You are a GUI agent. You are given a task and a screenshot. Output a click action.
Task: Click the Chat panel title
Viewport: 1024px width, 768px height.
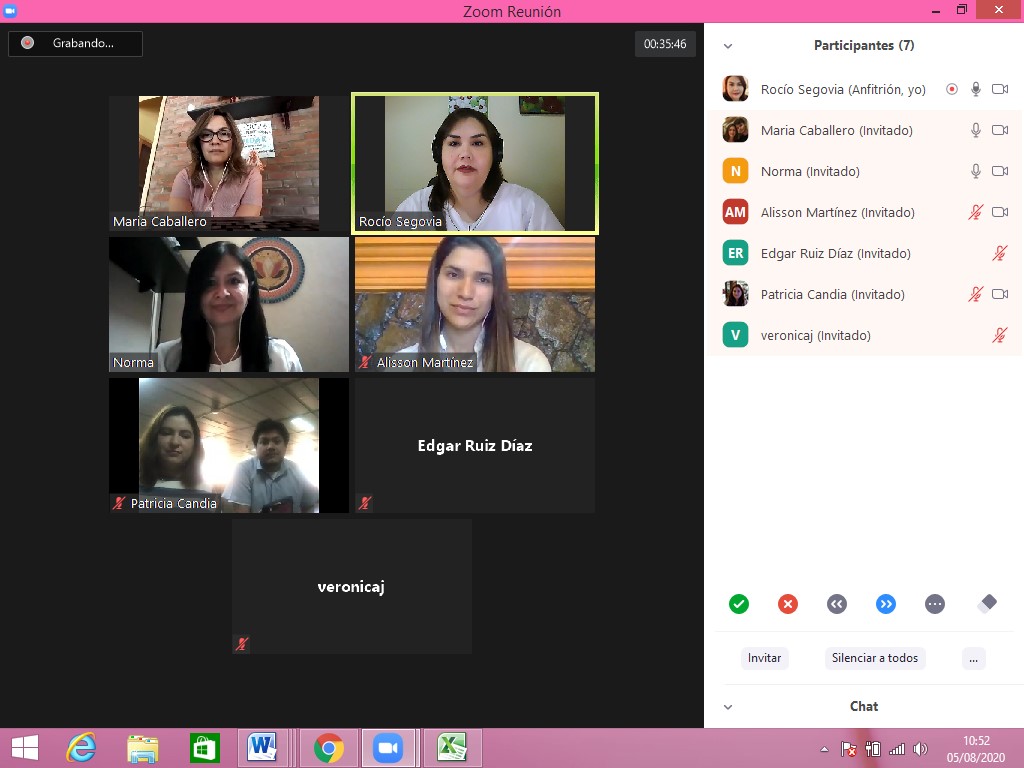click(864, 706)
